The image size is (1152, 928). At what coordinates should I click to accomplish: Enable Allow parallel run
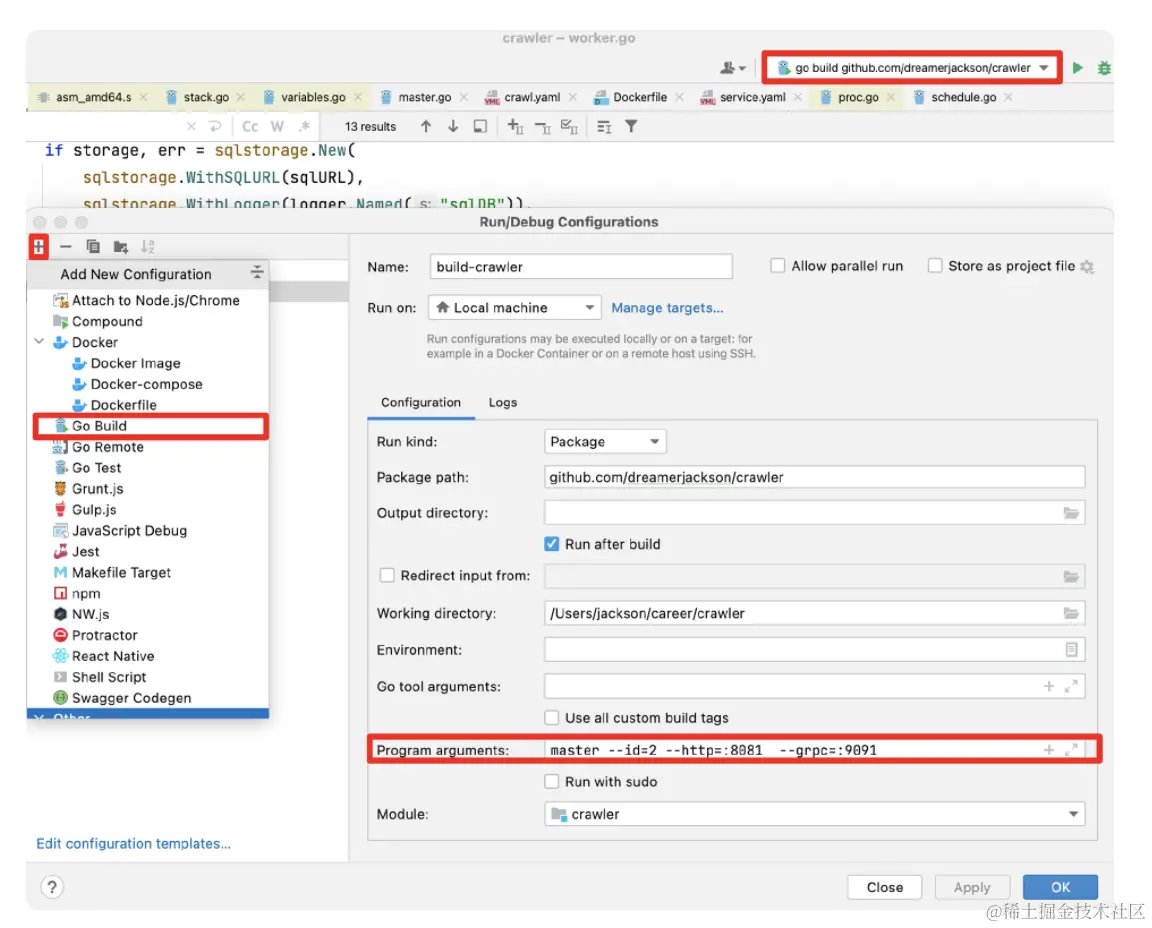tap(777, 265)
